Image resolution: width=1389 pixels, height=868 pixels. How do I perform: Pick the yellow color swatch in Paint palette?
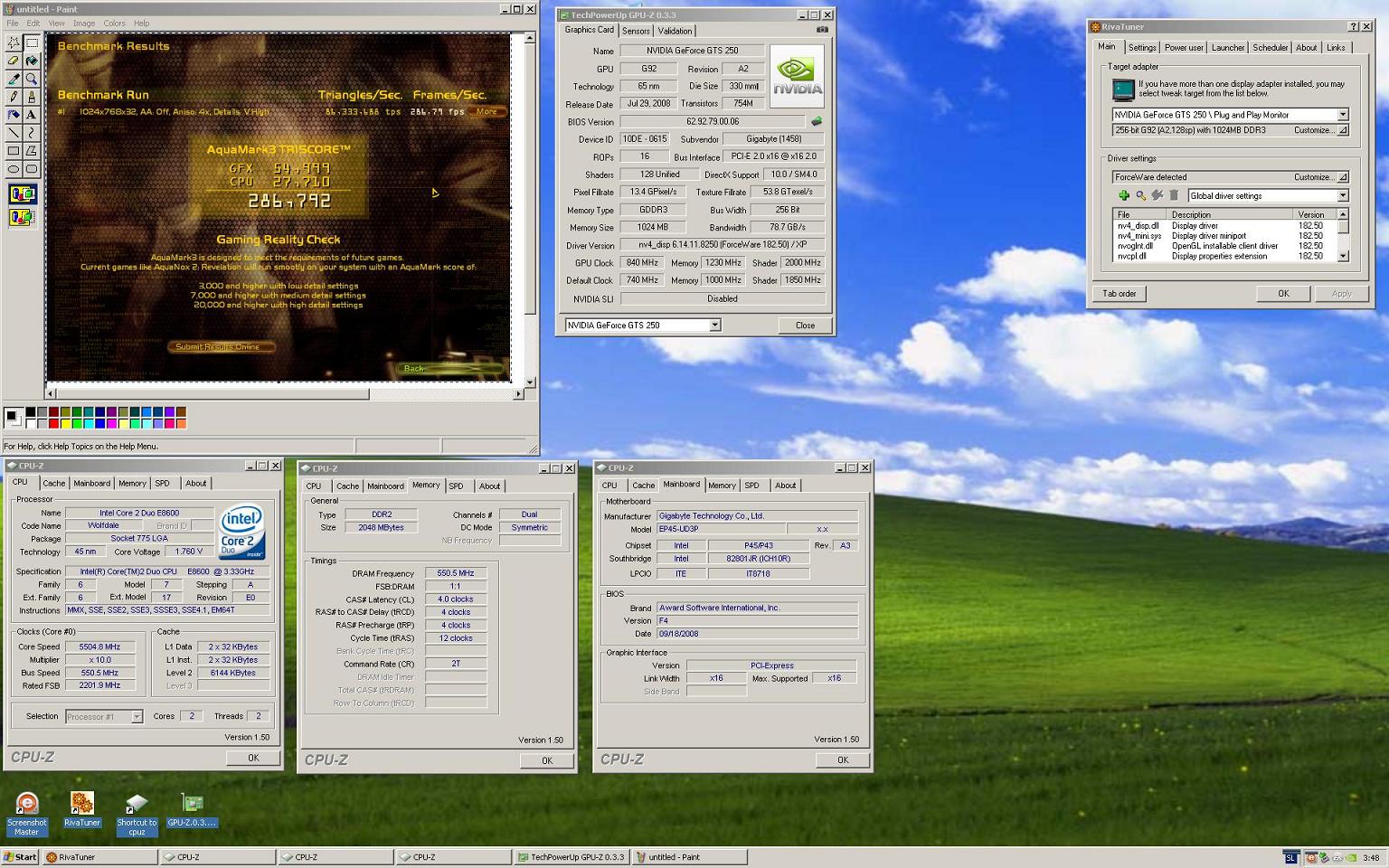coord(65,423)
